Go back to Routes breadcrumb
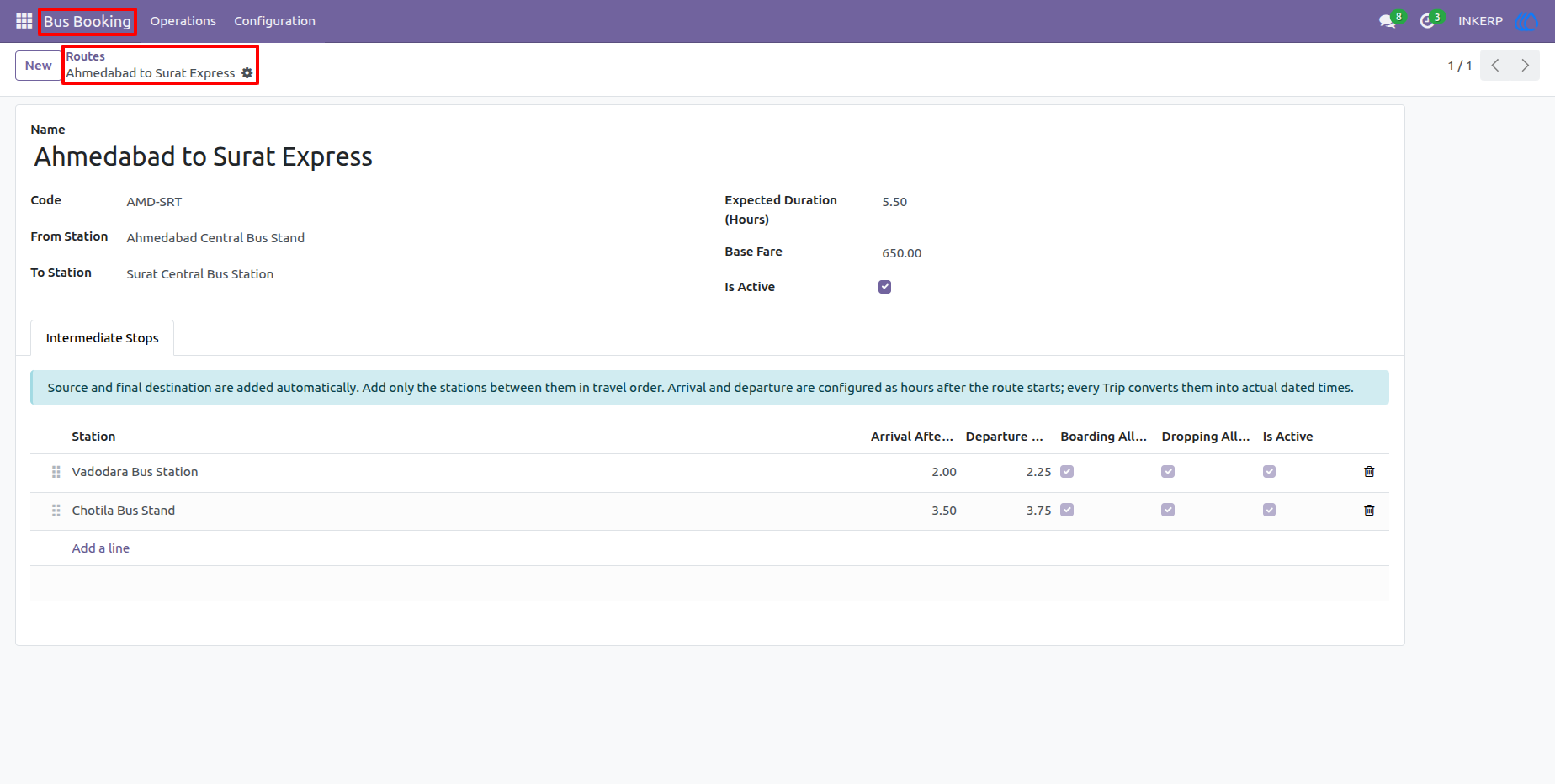This screenshot has height=784, width=1555. (x=85, y=56)
